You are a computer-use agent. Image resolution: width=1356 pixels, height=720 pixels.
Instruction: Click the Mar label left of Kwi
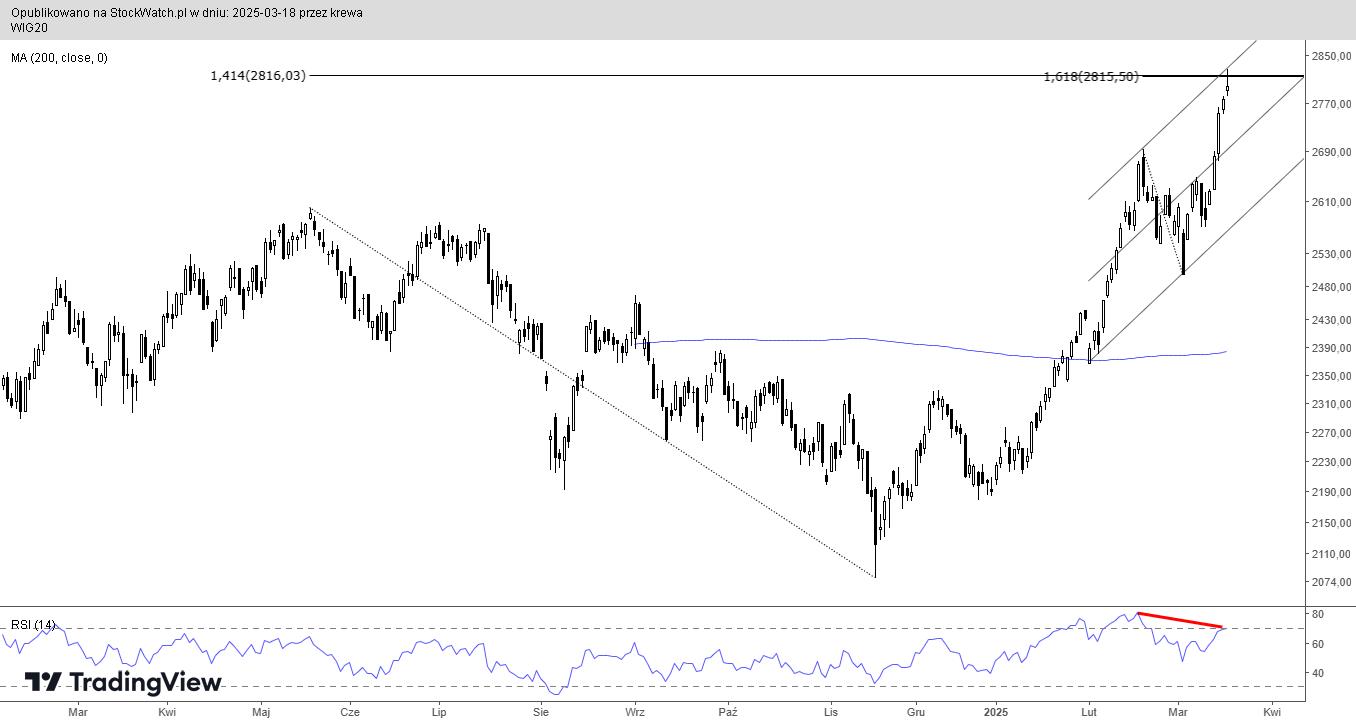tap(78, 712)
